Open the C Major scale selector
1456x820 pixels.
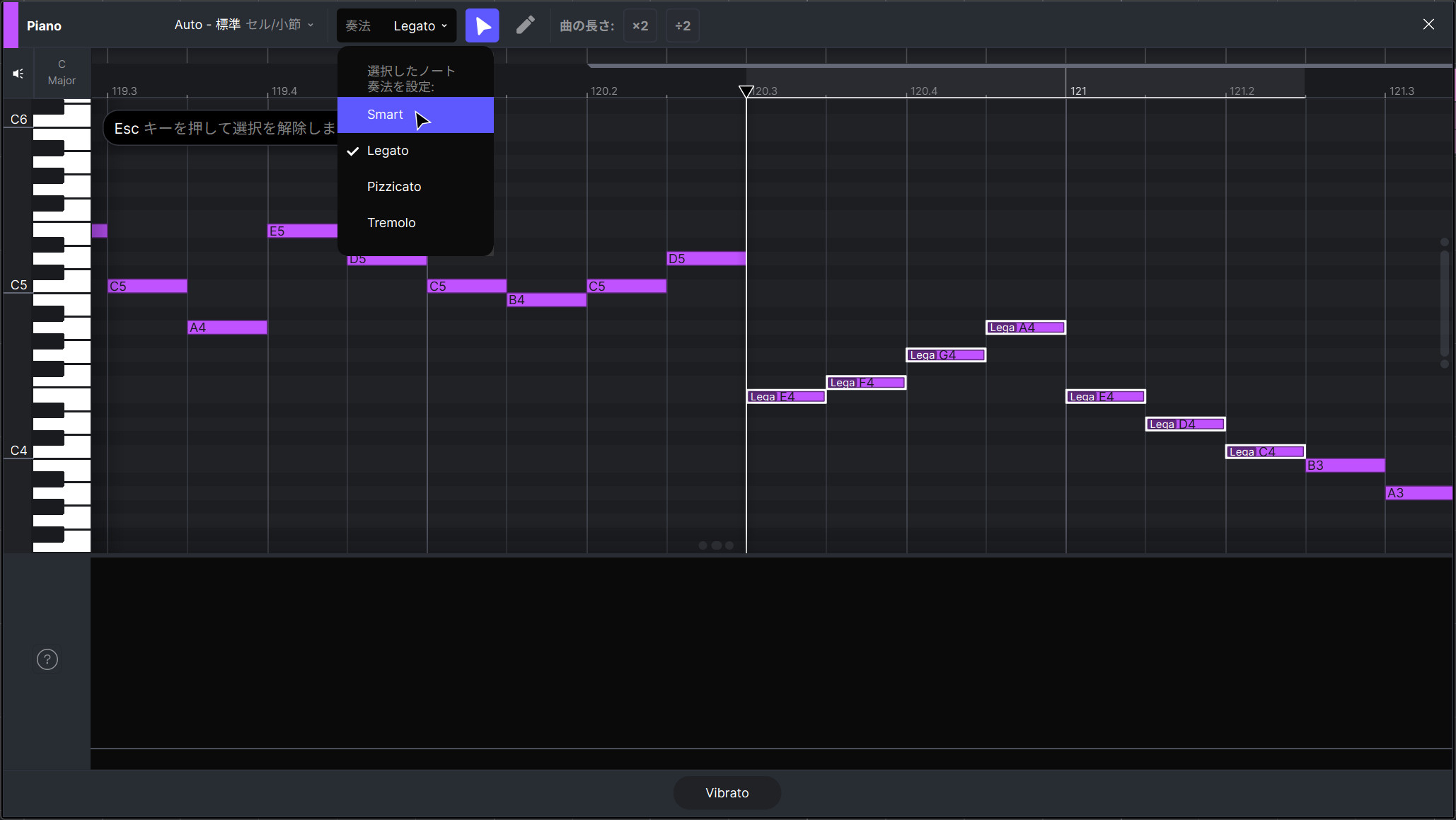click(62, 72)
